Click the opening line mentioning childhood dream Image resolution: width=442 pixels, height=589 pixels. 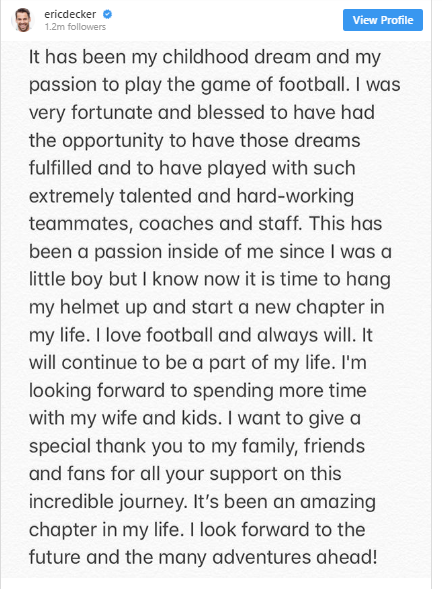click(205, 58)
